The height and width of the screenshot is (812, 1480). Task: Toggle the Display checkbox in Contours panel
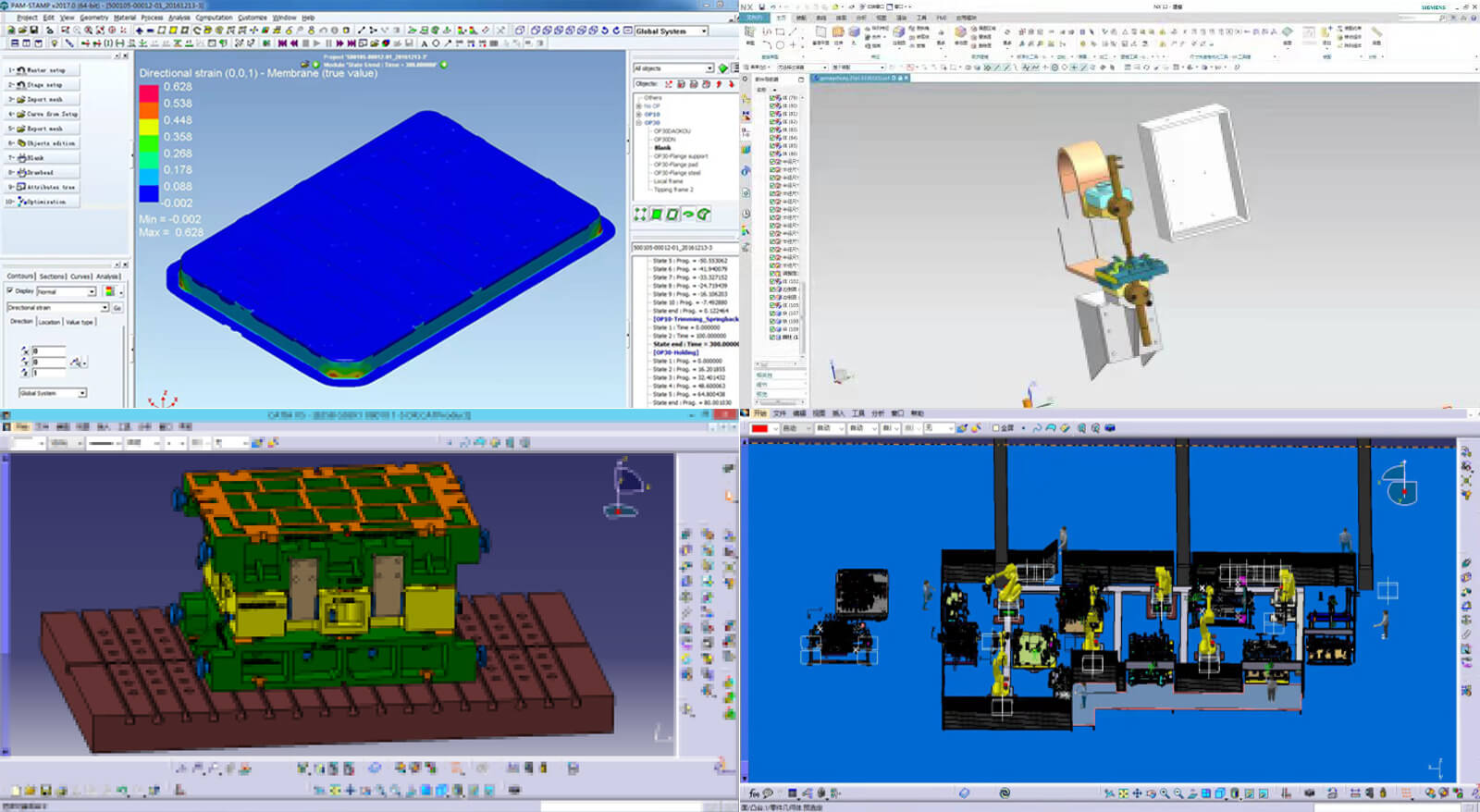coord(10,290)
